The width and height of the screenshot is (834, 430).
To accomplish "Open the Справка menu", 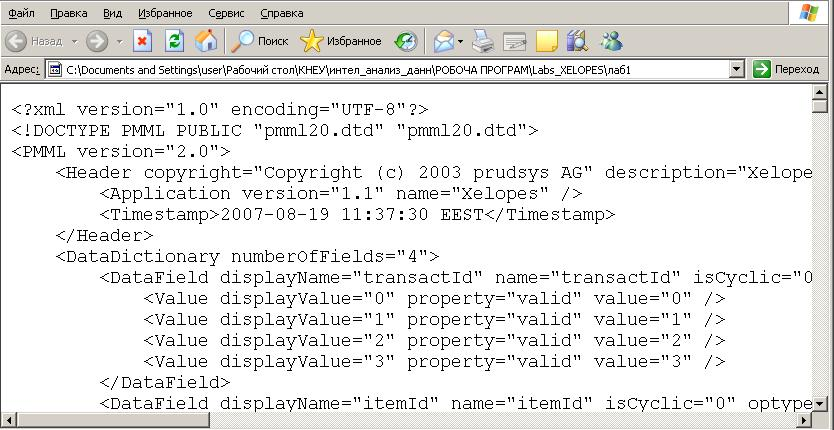I will 282,13.
